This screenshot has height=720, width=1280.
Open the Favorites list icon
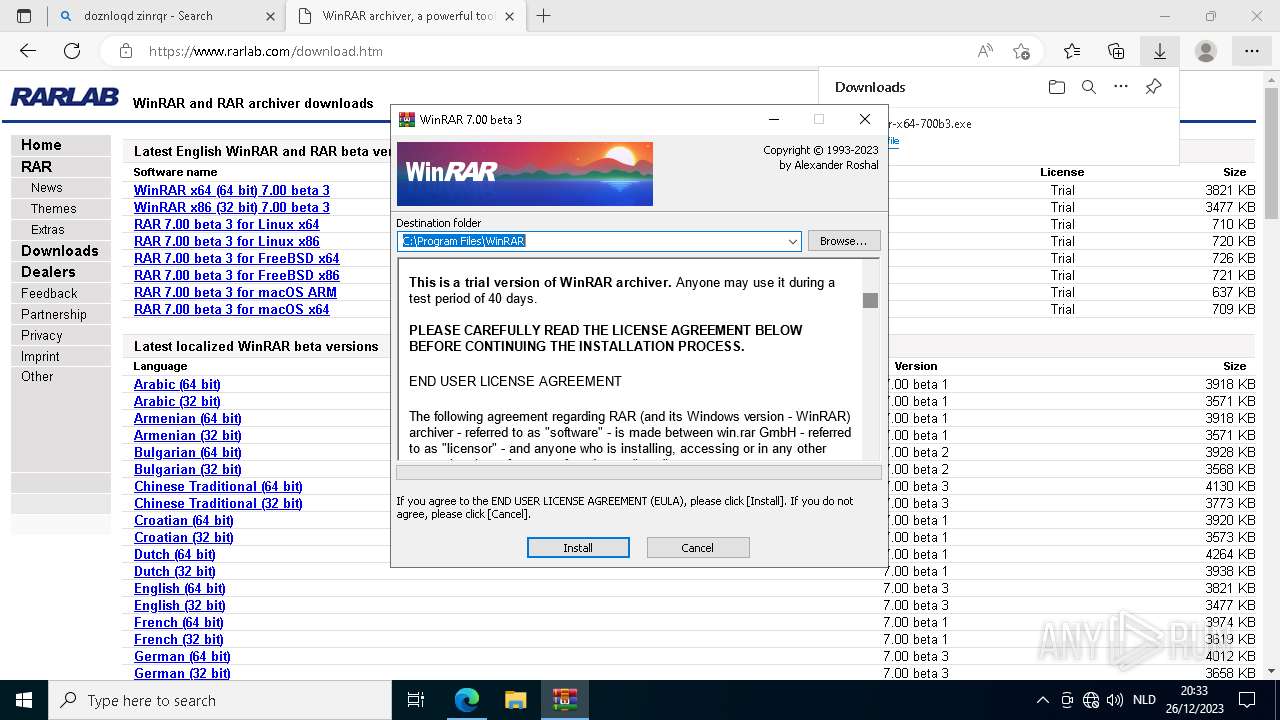point(1072,51)
